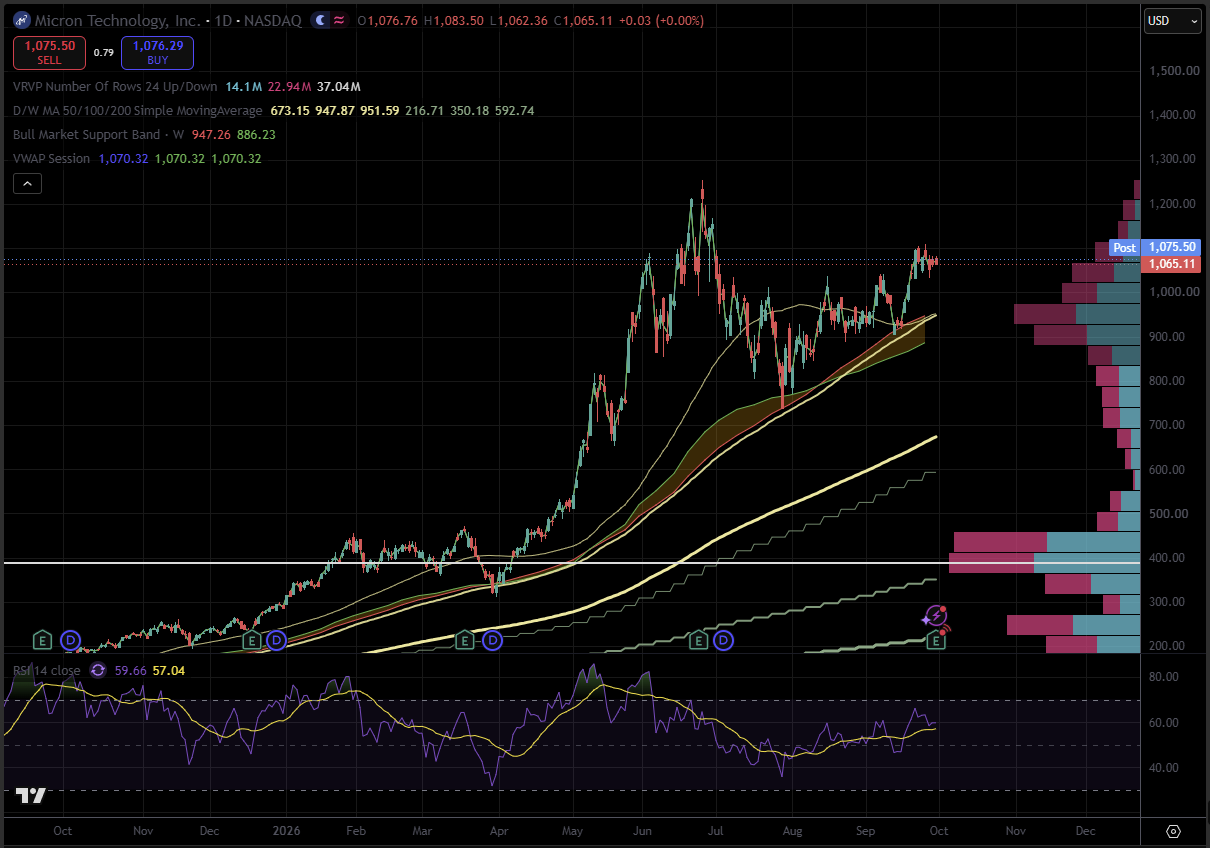The height and width of the screenshot is (848, 1210).
Task: Click the red SELL 1,075.50 button
Action: 50,52
